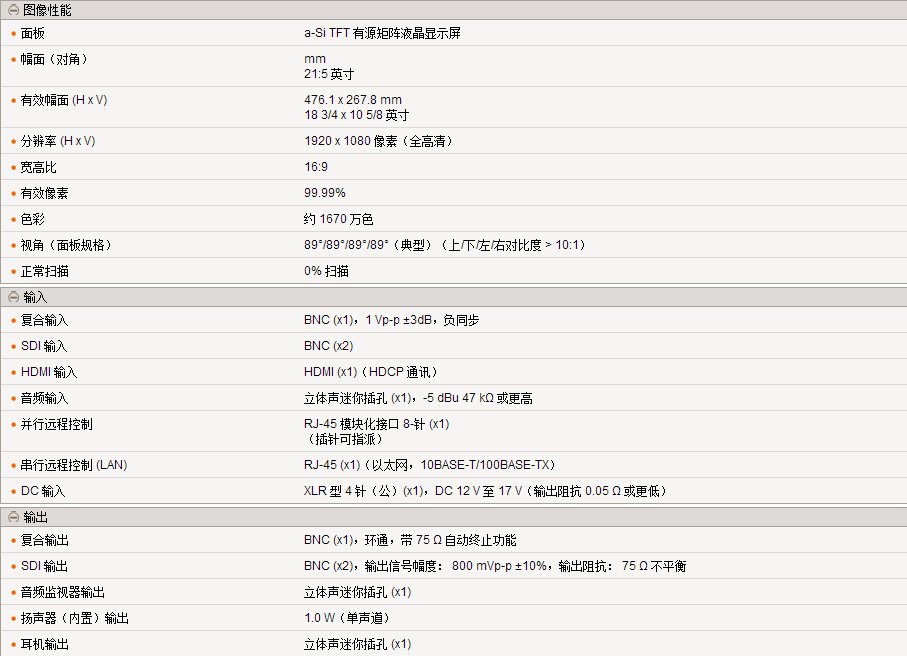Click the 视角（面板规格）label
This screenshot has height=656, width=907.
coord(66,245)
